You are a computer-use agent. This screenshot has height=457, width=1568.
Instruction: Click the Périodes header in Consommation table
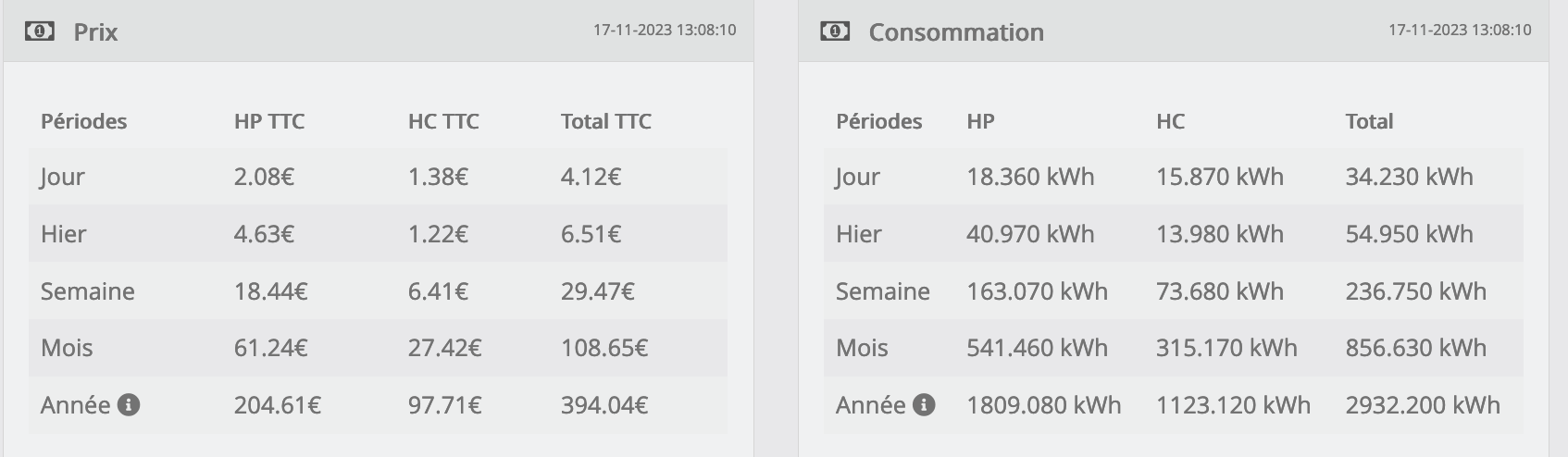coord(878,121)
